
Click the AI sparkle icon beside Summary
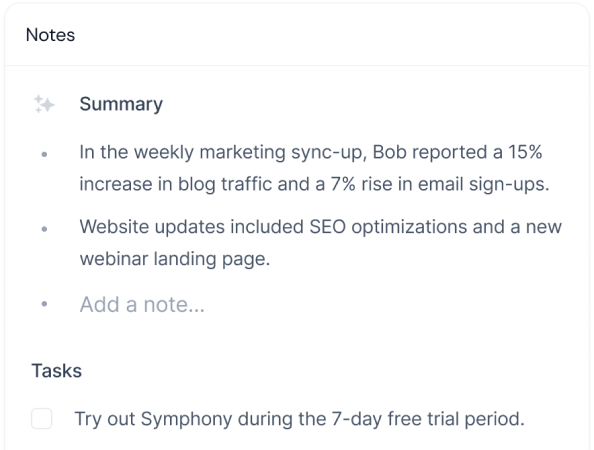tap(44, 104)
